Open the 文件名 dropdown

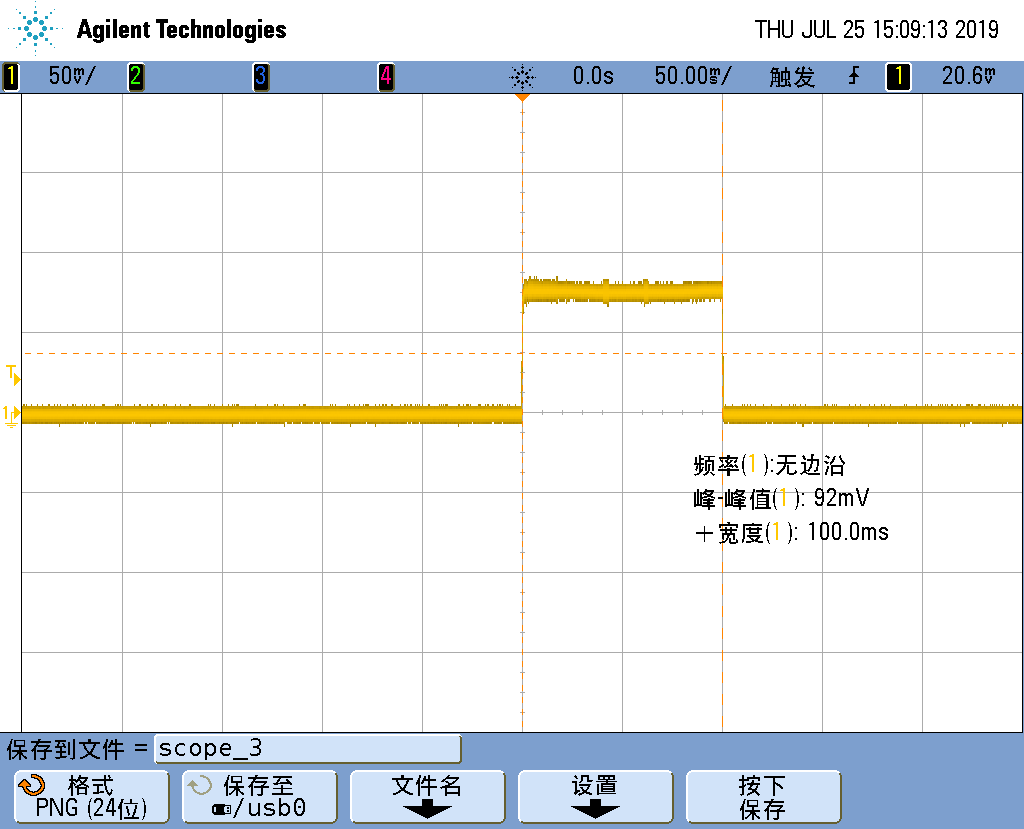[427, 796]
